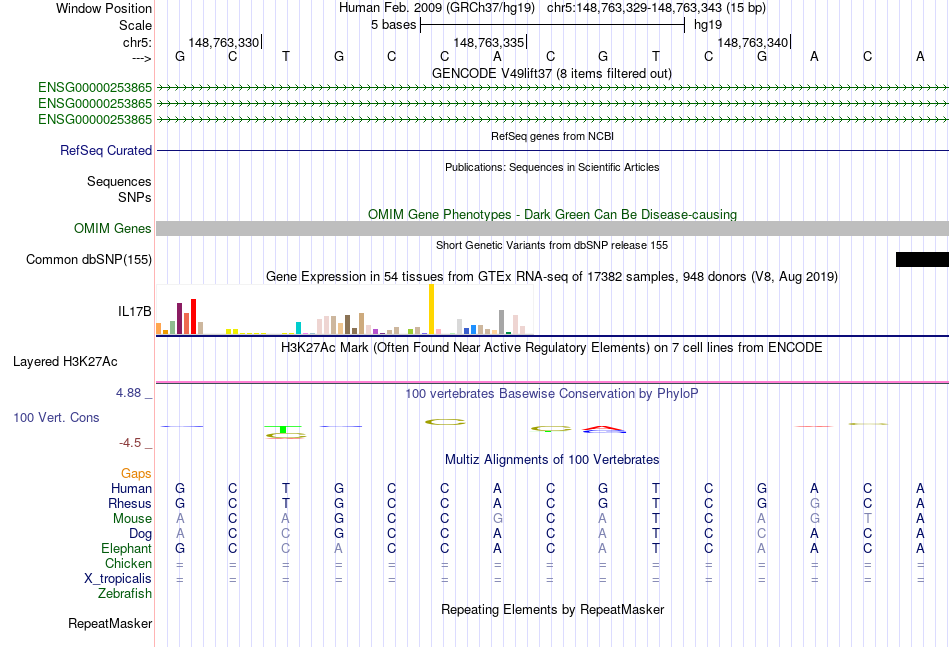Open the RefSeq Curated track label

pyautogui.click(x=105, y=150)
